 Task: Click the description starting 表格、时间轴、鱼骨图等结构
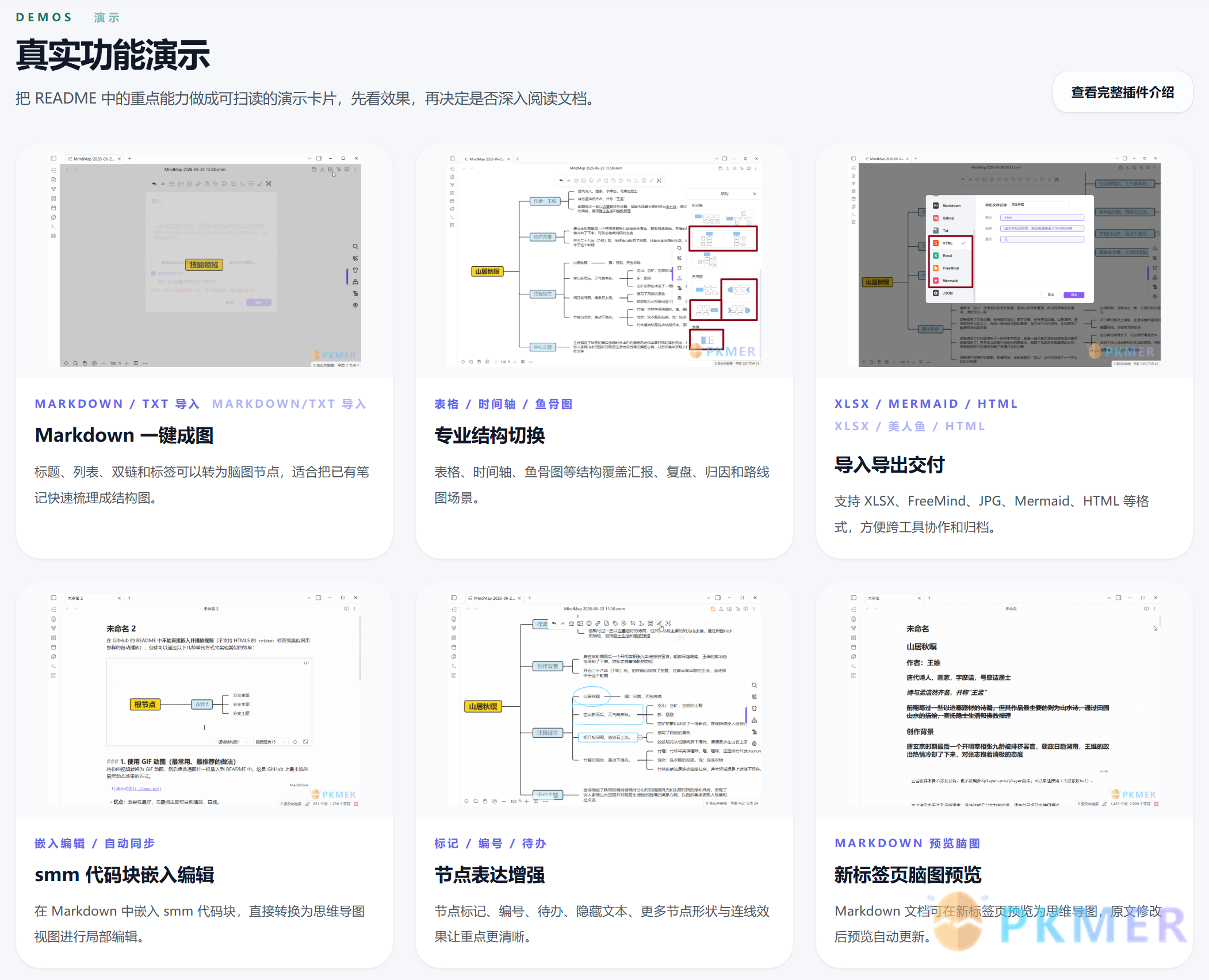tap(602, 485)
